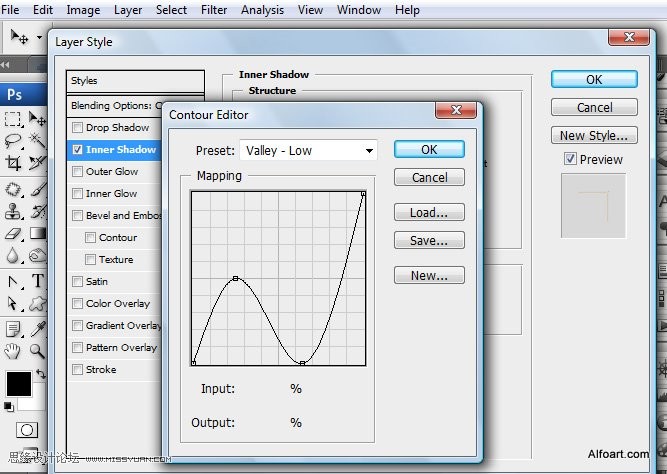This screenshot has width=667, height=474.
Task: Select the Clone Stamp tool
Action: tap(13, 211)
